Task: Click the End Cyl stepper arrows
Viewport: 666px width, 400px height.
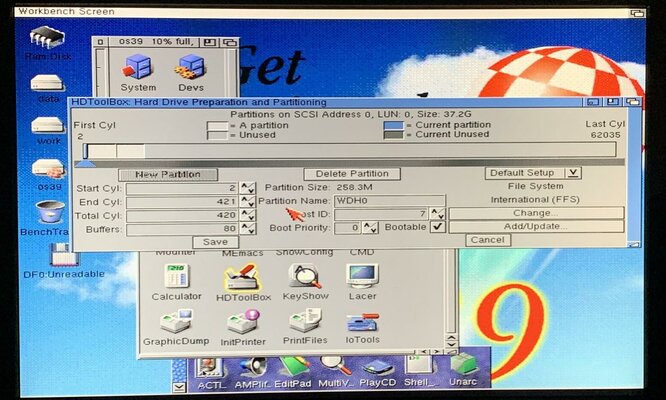Action: 248,201
